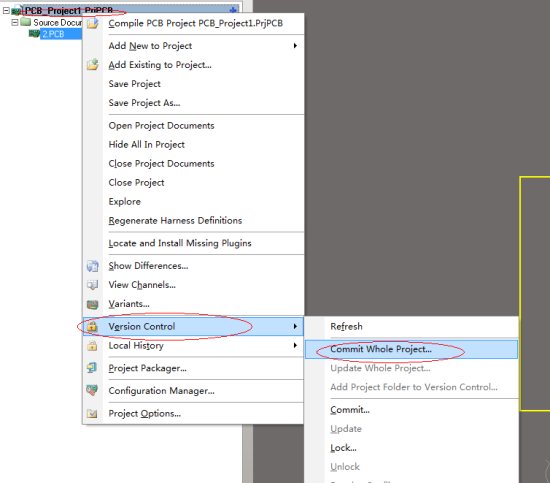Click the Show Differences icon

(93, 266)
